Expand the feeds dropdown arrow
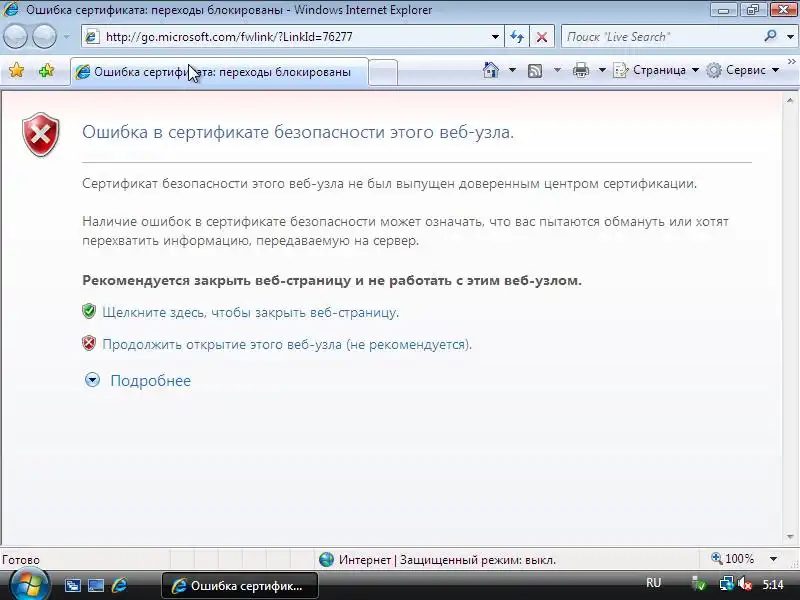The image size is (800, 600). (x=557, y=70)
